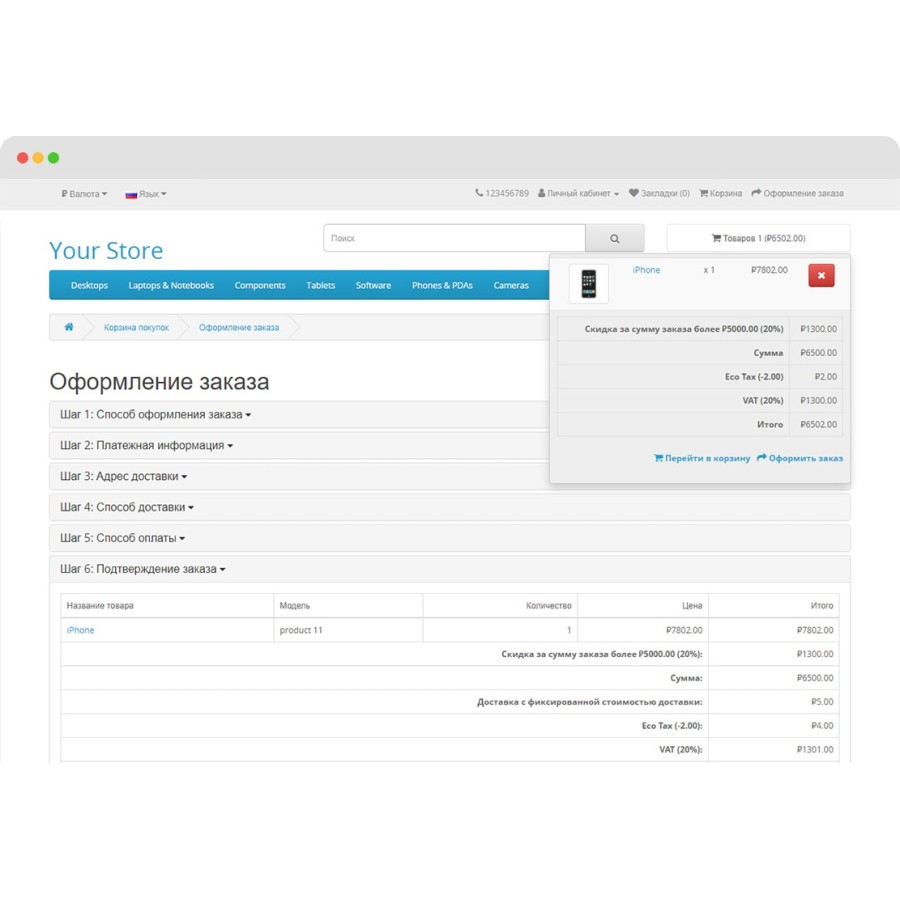Click Оформить заказ link in cart dropdown
Viewport: 900px width, 900px height.
(x=800, y=458)
